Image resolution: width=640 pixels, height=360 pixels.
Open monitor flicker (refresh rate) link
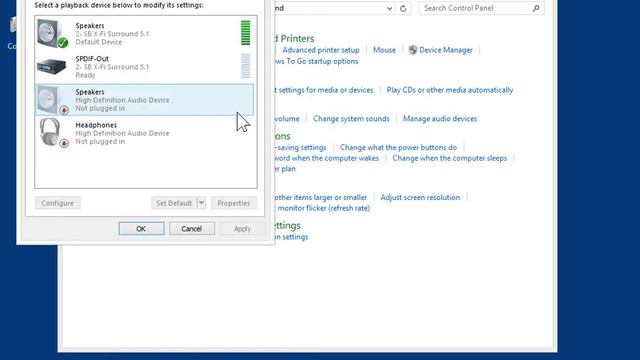click(x=323, y=208)
